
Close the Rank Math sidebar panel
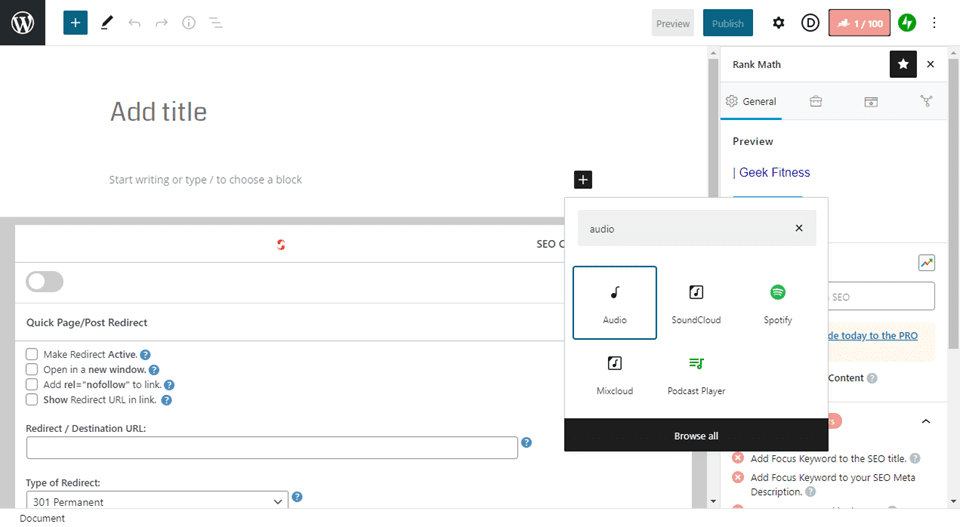[x=931, y=64]
